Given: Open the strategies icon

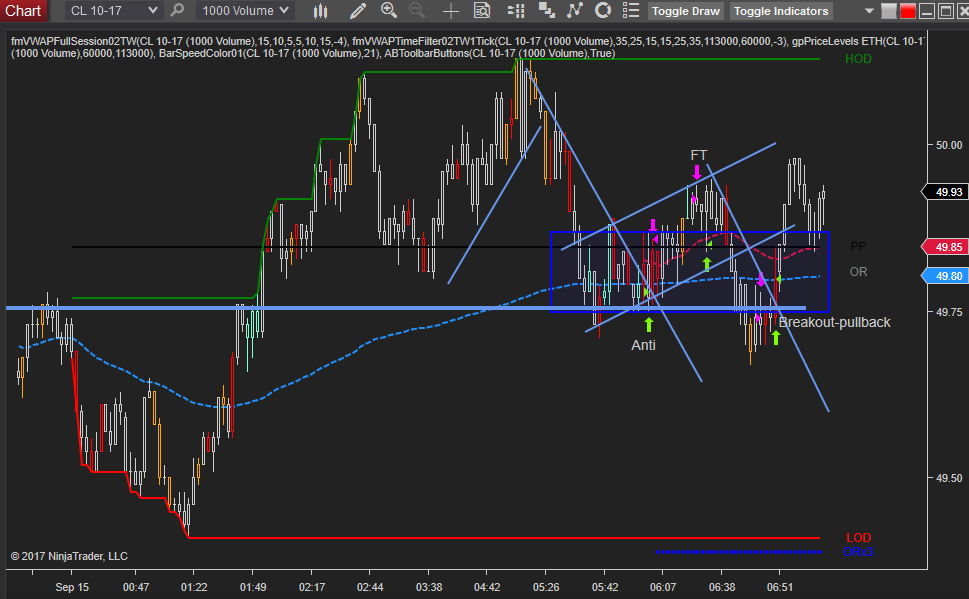Looking at the screenshot, I should click(603, 11).
